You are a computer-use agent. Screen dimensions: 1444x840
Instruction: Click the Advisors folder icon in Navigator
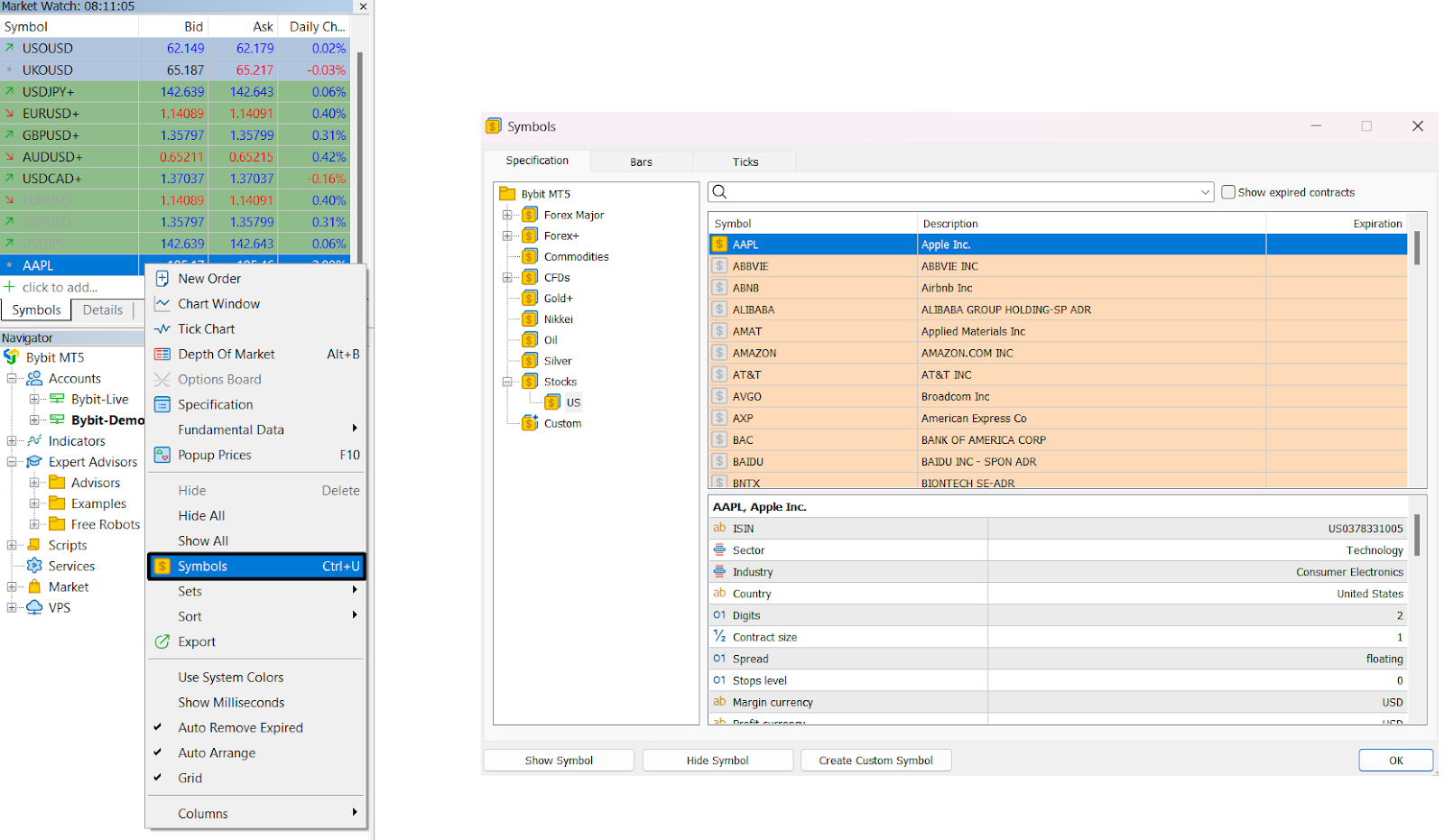click(x=57, y=483)
